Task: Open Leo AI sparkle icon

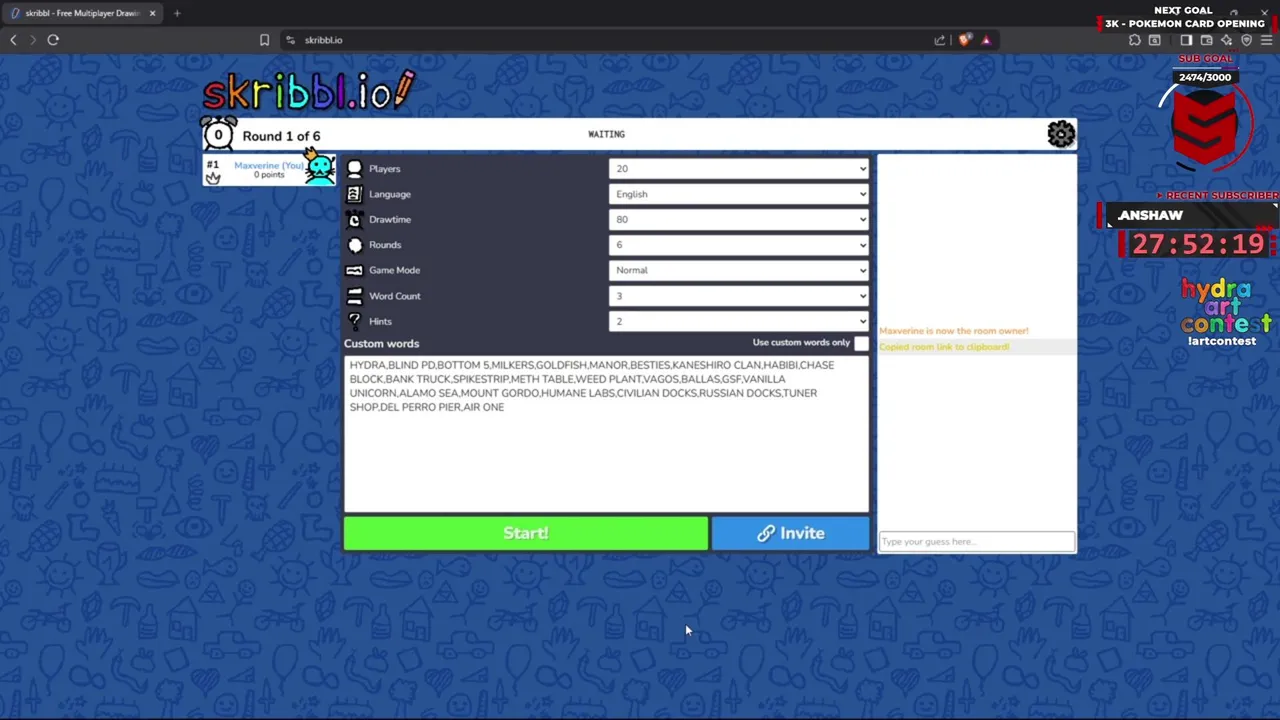Action: [x=1227, y=40]
